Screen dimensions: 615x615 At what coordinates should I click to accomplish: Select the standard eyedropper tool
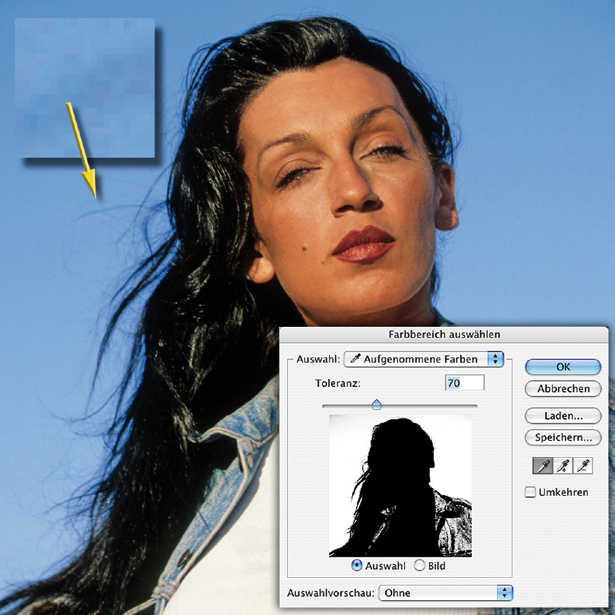pyautogui.click(x=543, y=466)
